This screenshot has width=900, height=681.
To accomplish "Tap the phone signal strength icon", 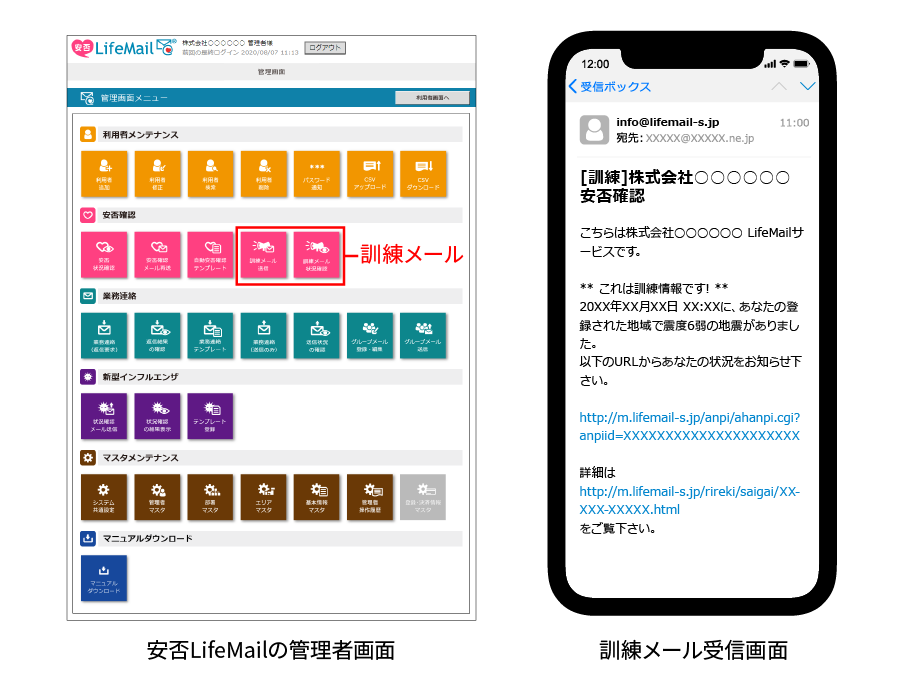I will (x=770, y=64).
